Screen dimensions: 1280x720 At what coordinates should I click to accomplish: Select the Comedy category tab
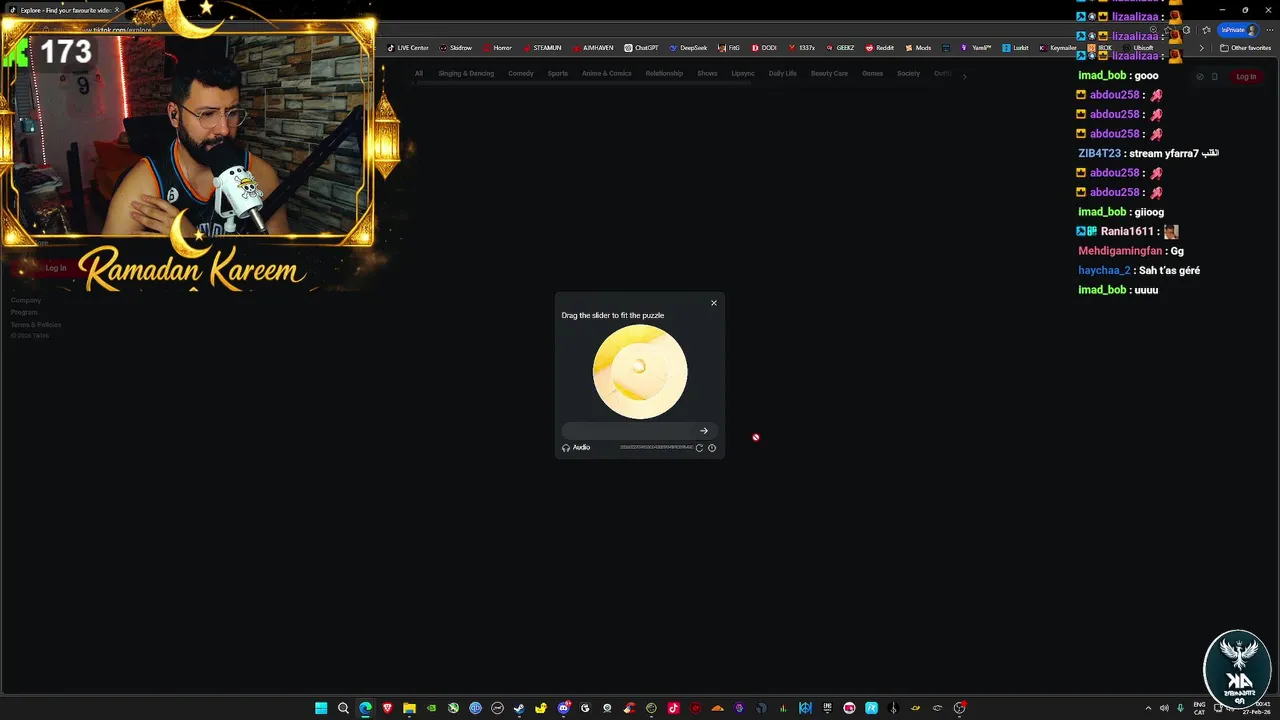(x=521, y=73)
